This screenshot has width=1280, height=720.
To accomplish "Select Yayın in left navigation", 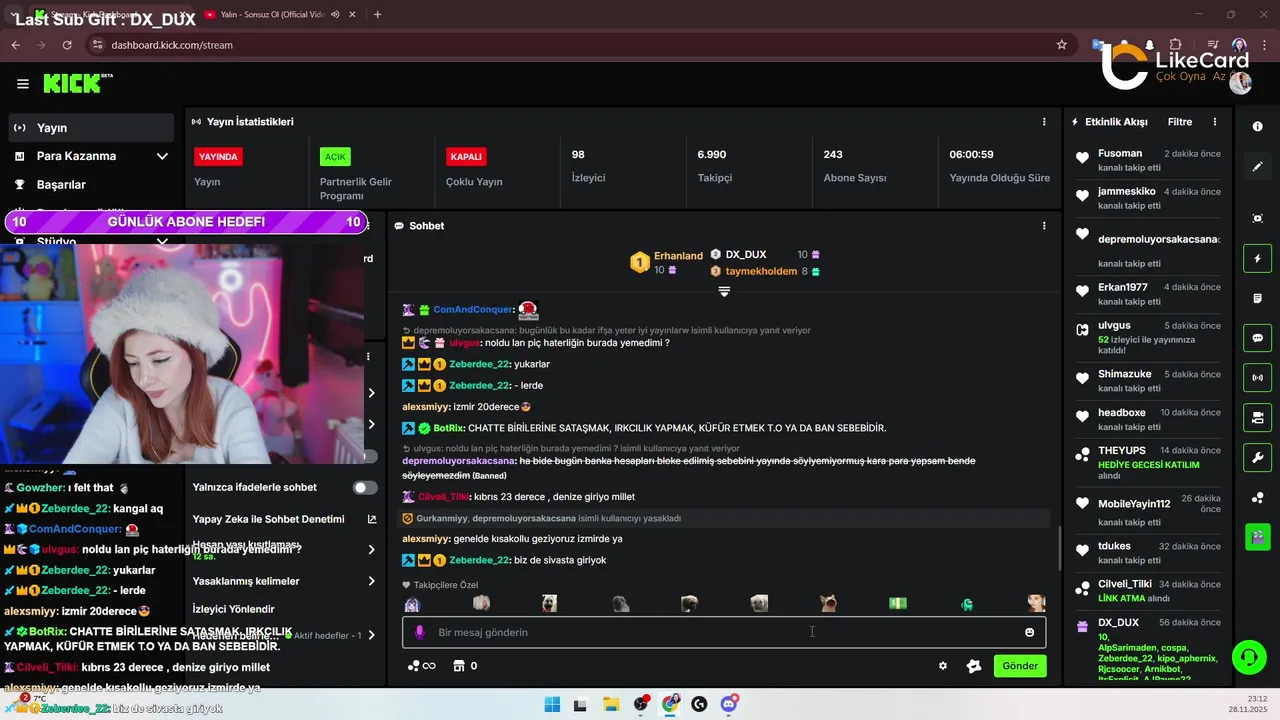I will click(x=91, y=128).
